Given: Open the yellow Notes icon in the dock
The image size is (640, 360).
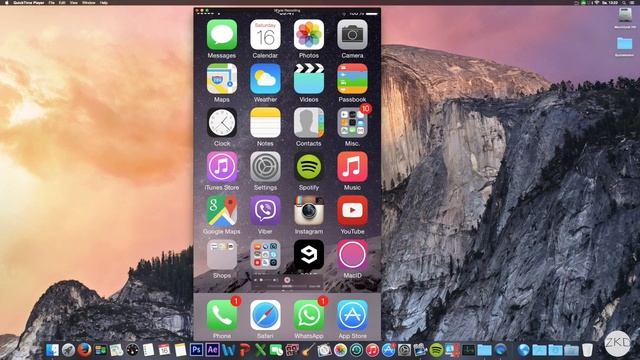Looking at the screenshot, I should coord(180,350).
